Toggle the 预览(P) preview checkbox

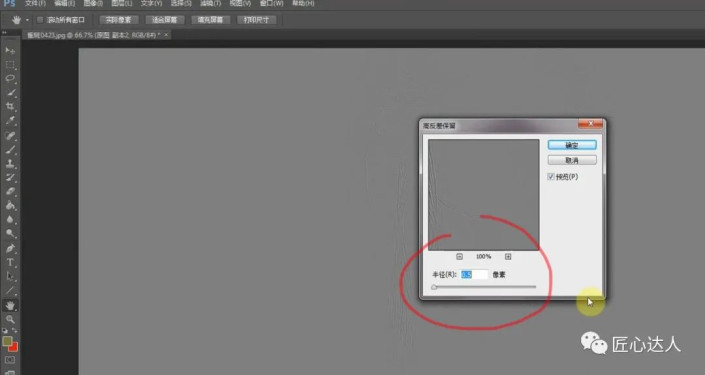point(550,177)
